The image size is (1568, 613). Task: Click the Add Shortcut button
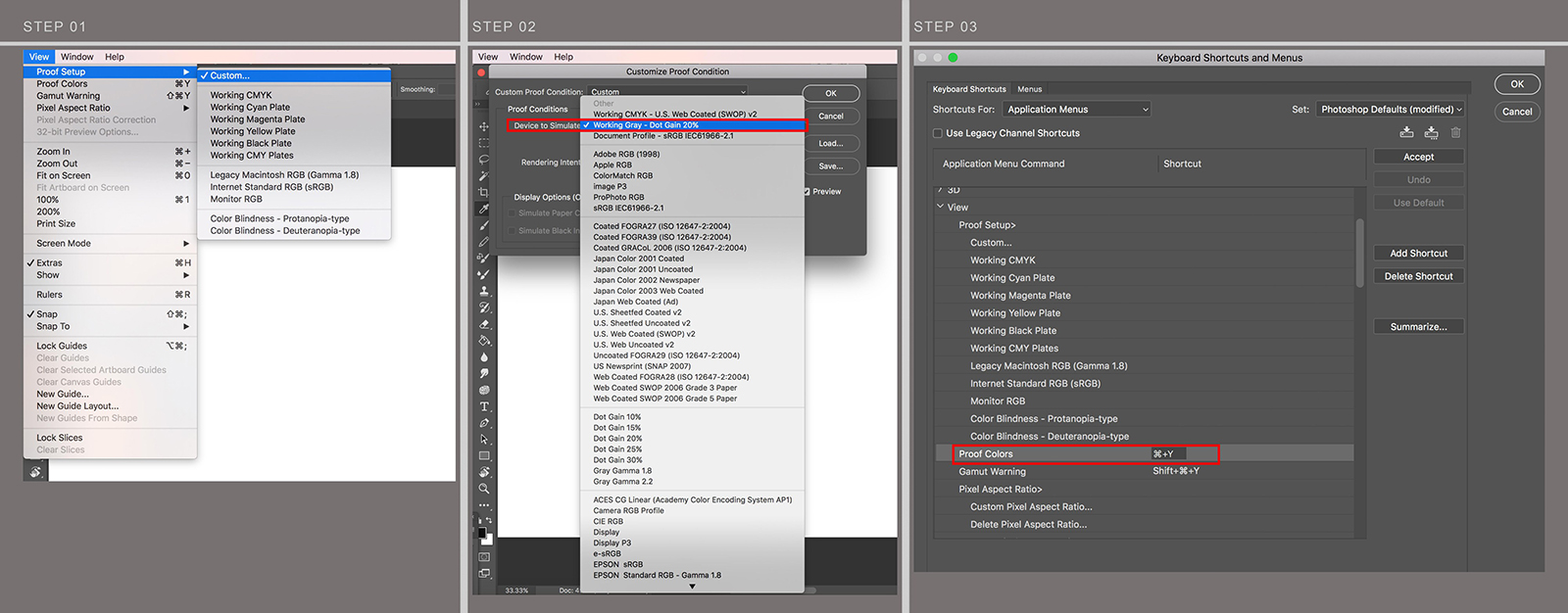1418,254
